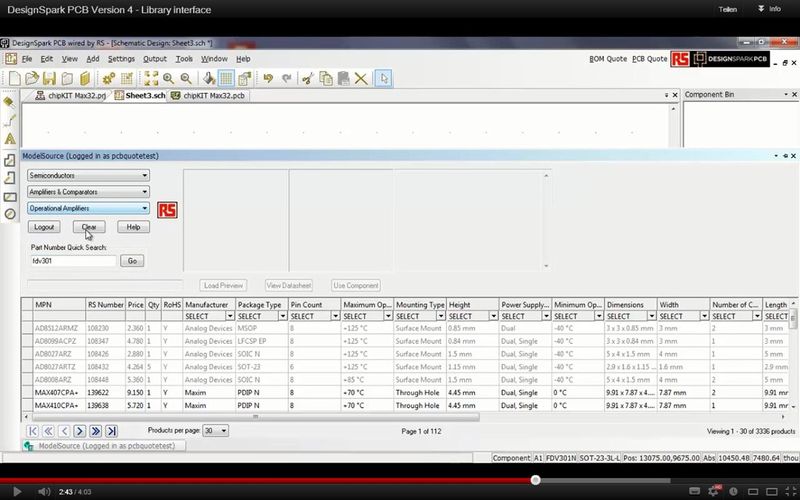Open the Tools menu
Viewport: 800px width, 500px height.
(184, 59)
